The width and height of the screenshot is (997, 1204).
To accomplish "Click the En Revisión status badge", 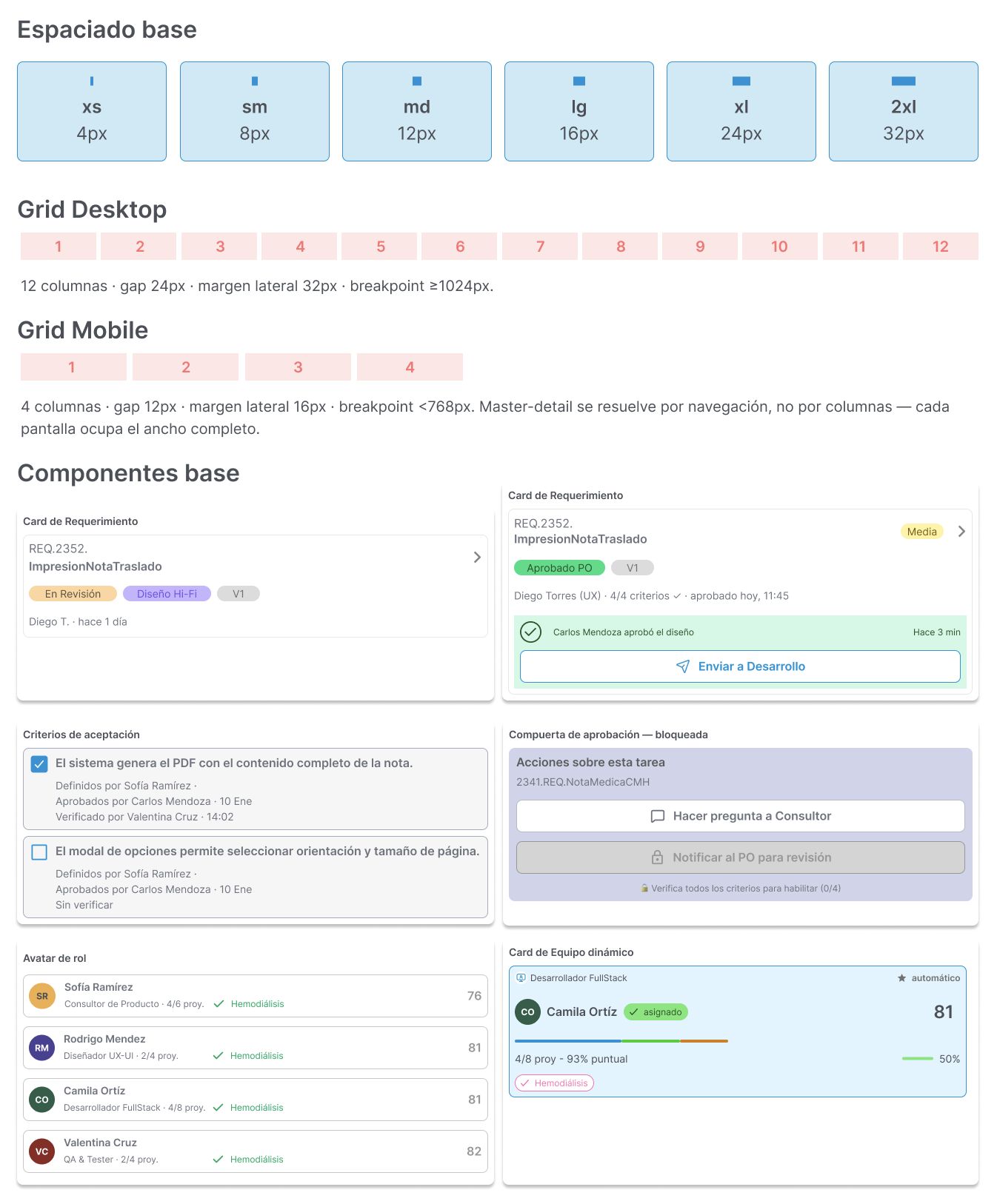I will [x=73, y=594].
